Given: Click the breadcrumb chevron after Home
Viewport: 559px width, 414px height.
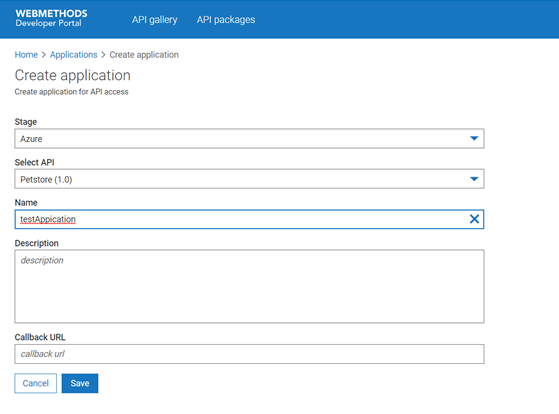Looking at the screenshot, I should (44, 55).
